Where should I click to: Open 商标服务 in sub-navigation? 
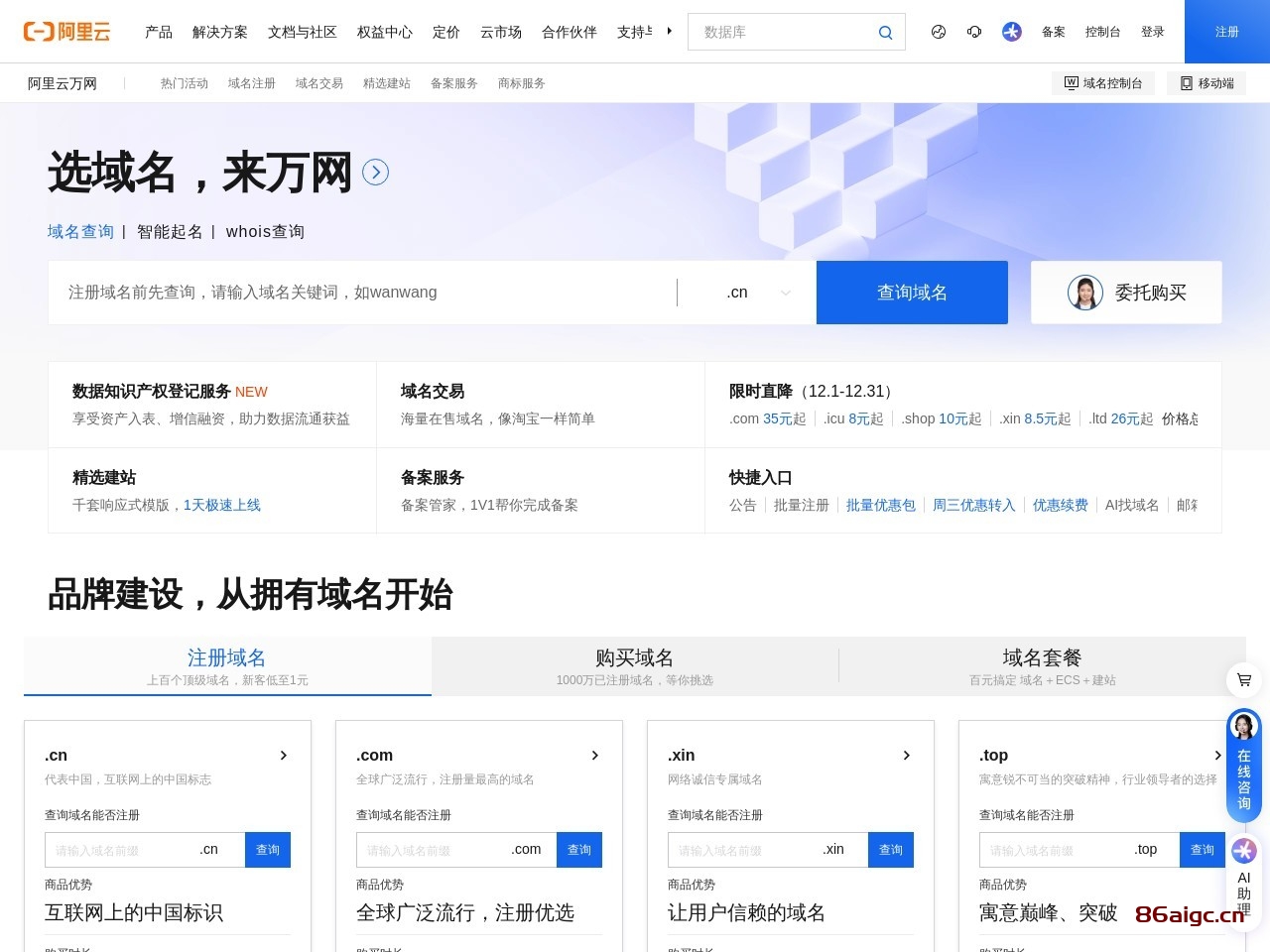[522, 83]
